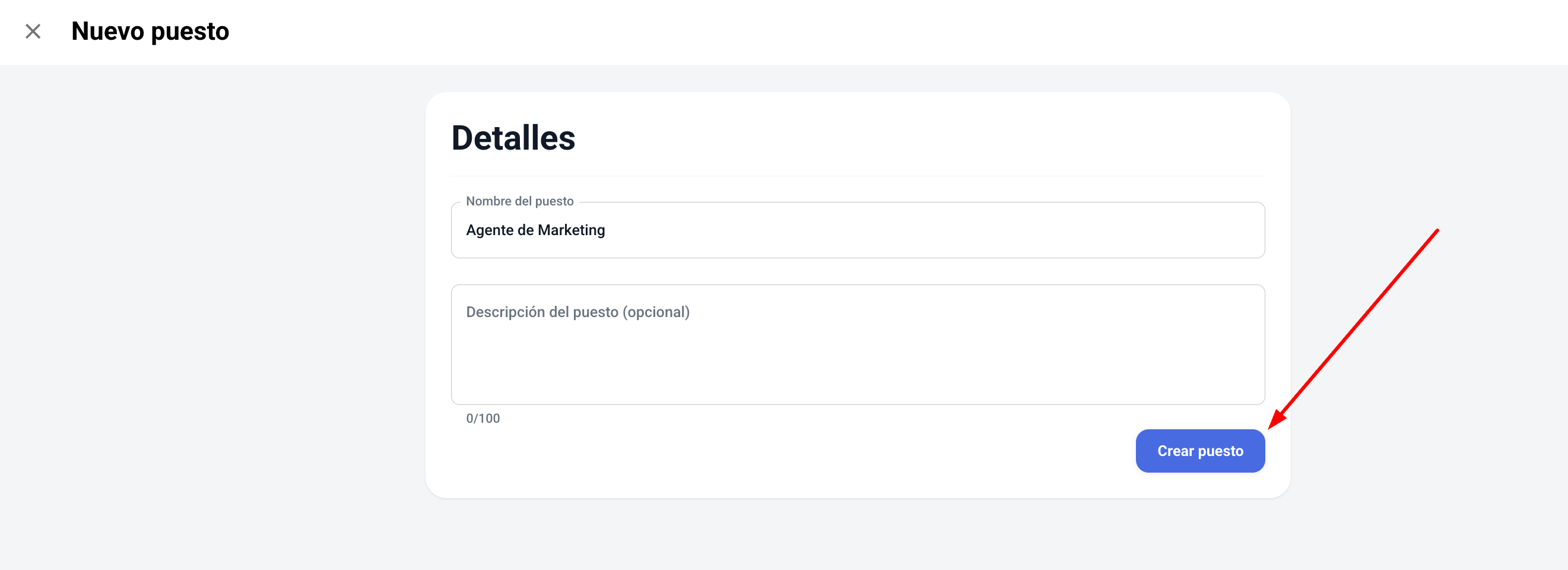Click the divider line under Detalles
This screenshot has width=1568, height=570.
pos(858,176)
